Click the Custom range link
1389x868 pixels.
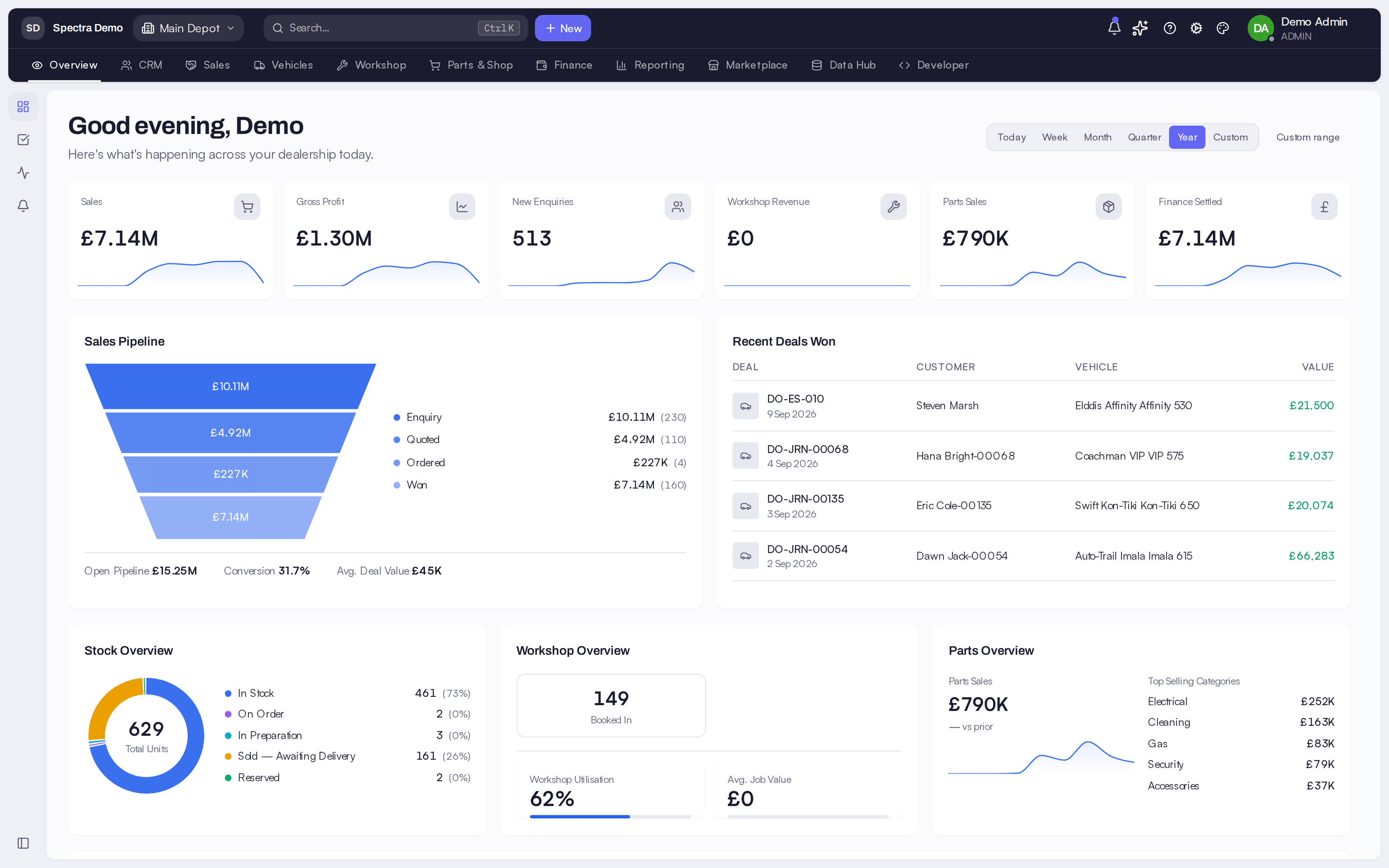(x=1307, y=137)
